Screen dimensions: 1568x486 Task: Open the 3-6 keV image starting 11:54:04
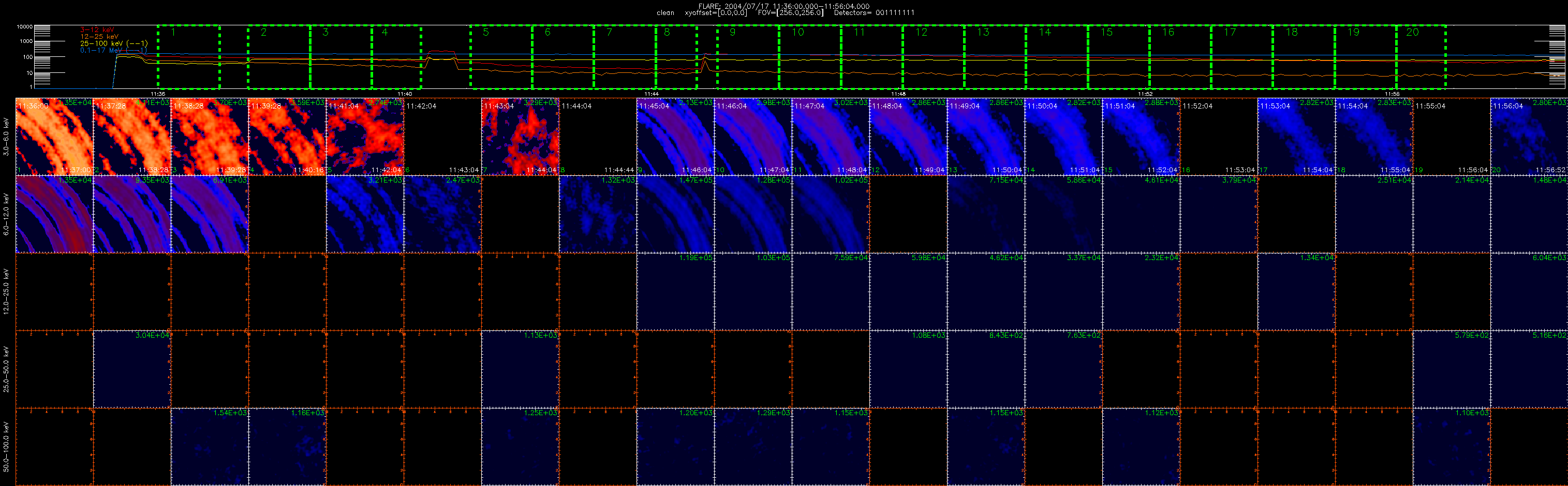(1374, 136)
